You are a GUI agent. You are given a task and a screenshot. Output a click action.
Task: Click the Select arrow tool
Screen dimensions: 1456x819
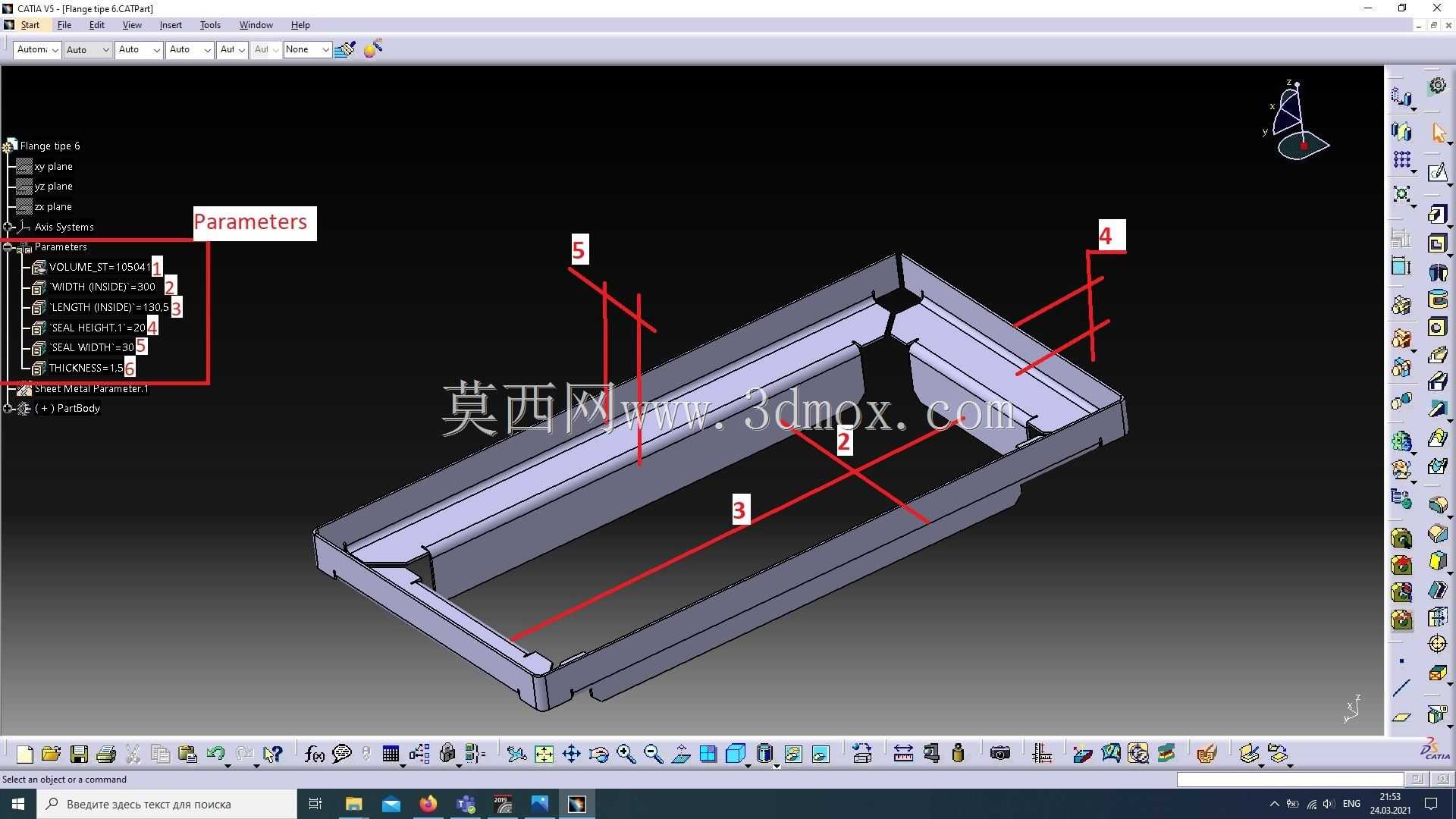click(1438, 133)
